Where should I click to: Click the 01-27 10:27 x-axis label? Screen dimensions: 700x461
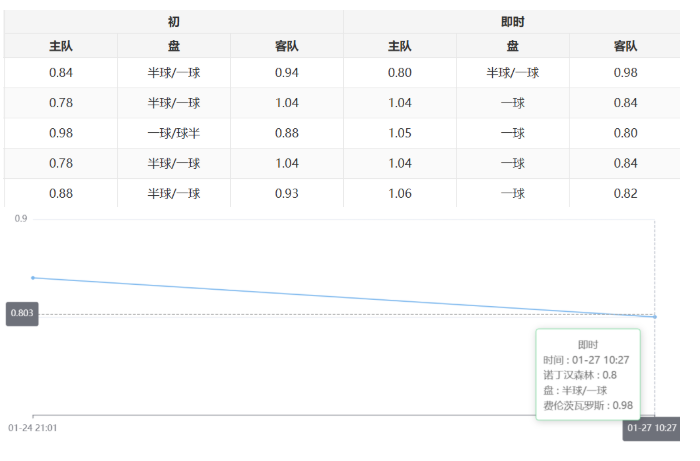coord(651,428)
